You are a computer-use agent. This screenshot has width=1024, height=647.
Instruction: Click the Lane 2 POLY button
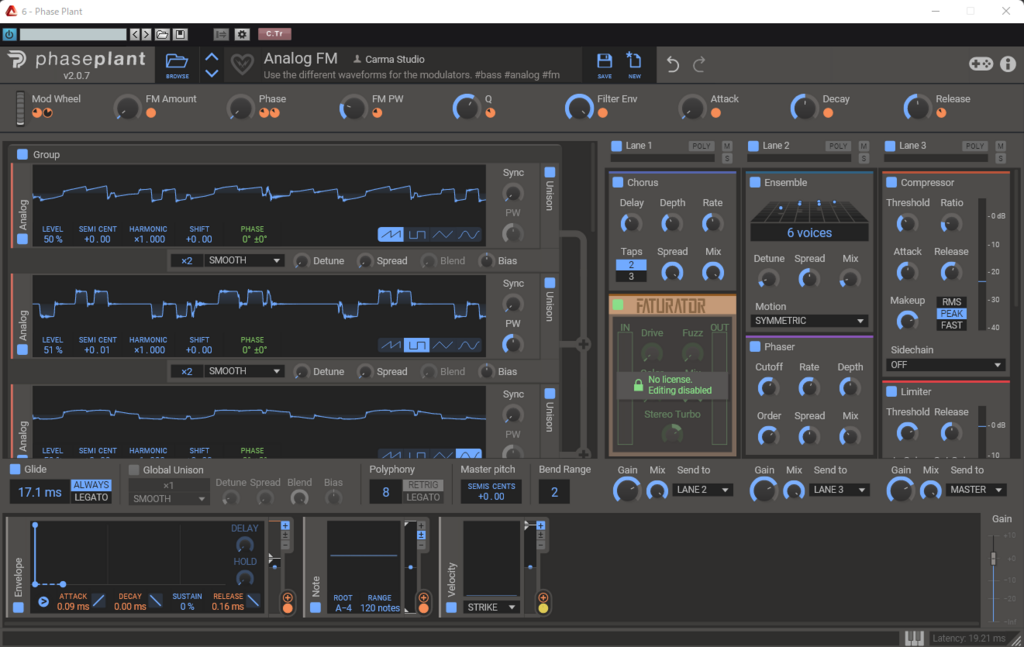tap(838, 146)
